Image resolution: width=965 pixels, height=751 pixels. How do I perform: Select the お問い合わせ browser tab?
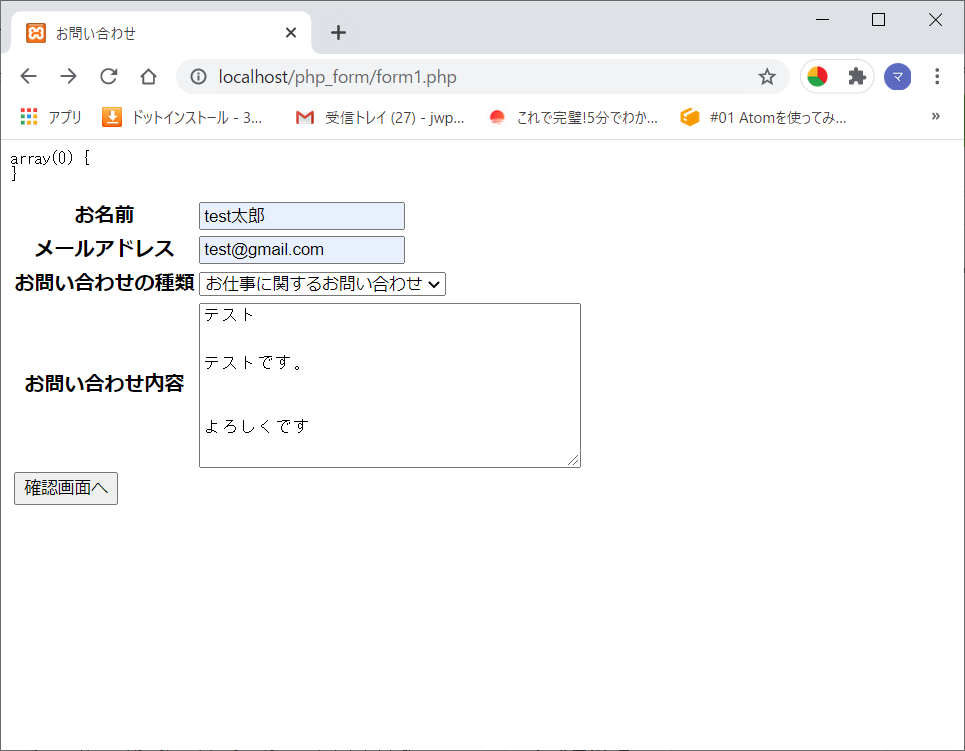pos(161,33)
